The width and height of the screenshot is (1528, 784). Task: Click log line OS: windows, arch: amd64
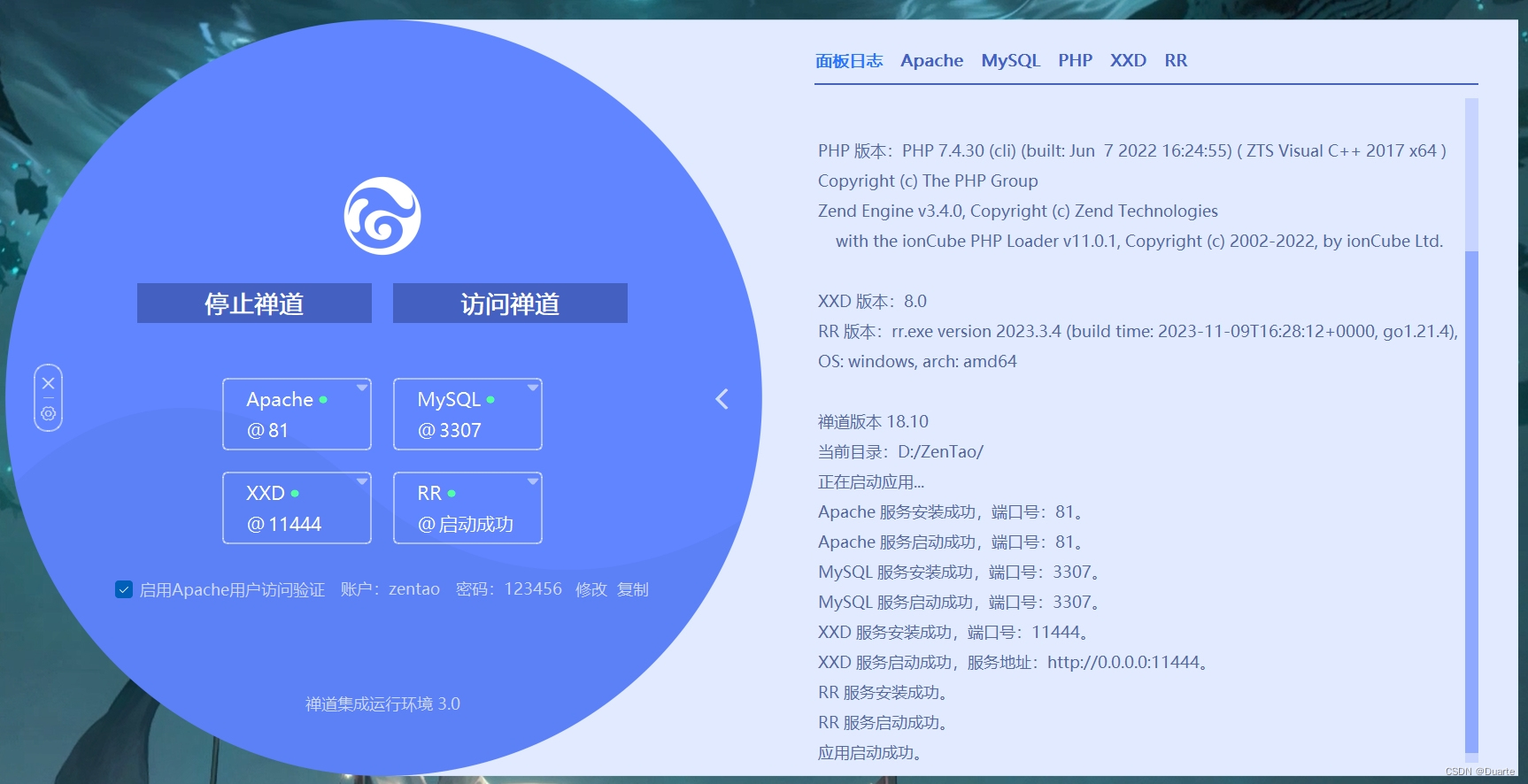point(917,361)
